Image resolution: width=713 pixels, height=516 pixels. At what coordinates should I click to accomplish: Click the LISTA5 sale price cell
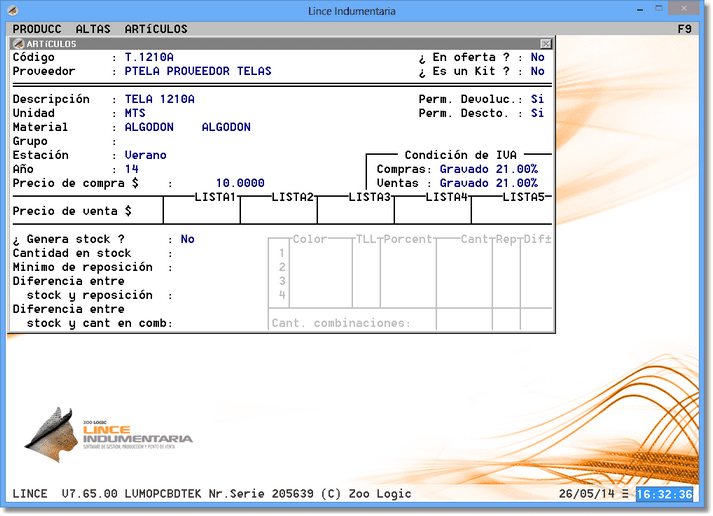[x=512, y=211]
